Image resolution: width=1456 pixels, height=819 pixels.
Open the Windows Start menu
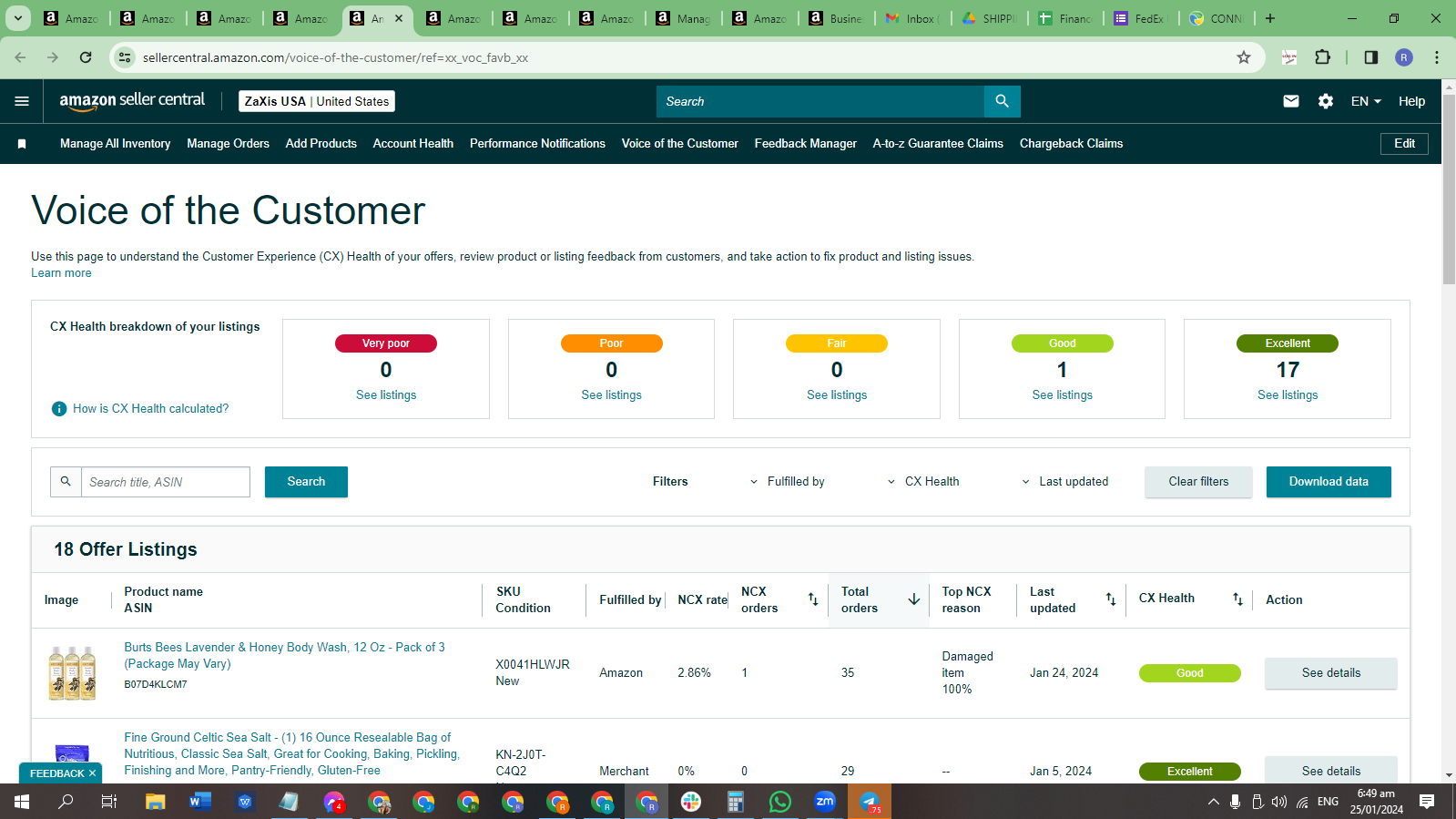pyautogui.click(x=22, y=802)
